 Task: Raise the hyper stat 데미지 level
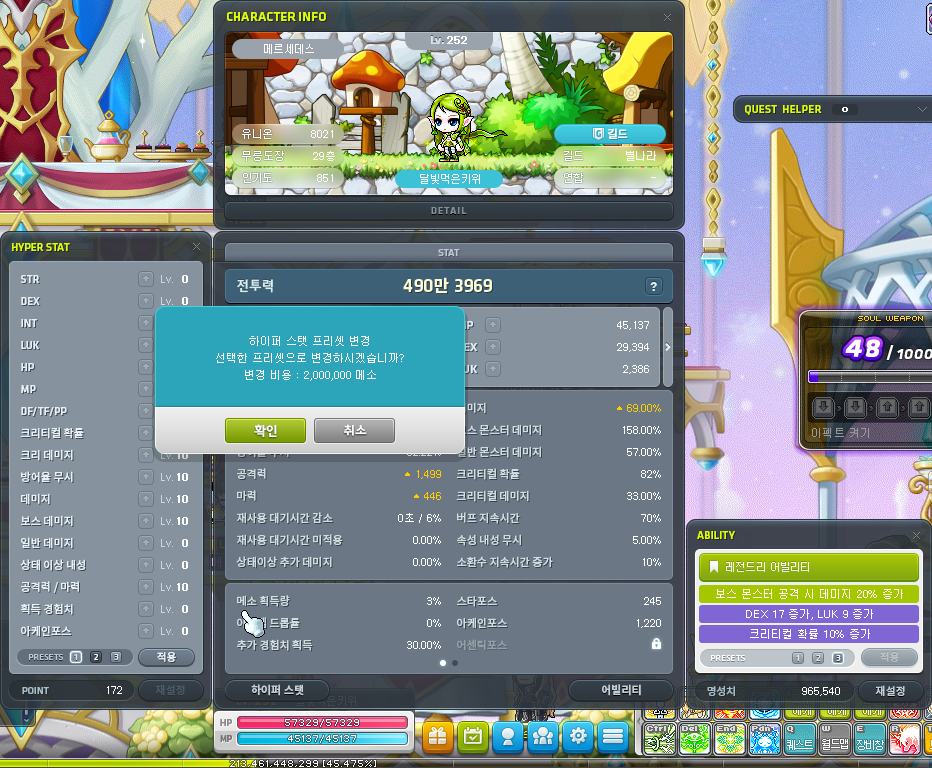coord(146,499)
